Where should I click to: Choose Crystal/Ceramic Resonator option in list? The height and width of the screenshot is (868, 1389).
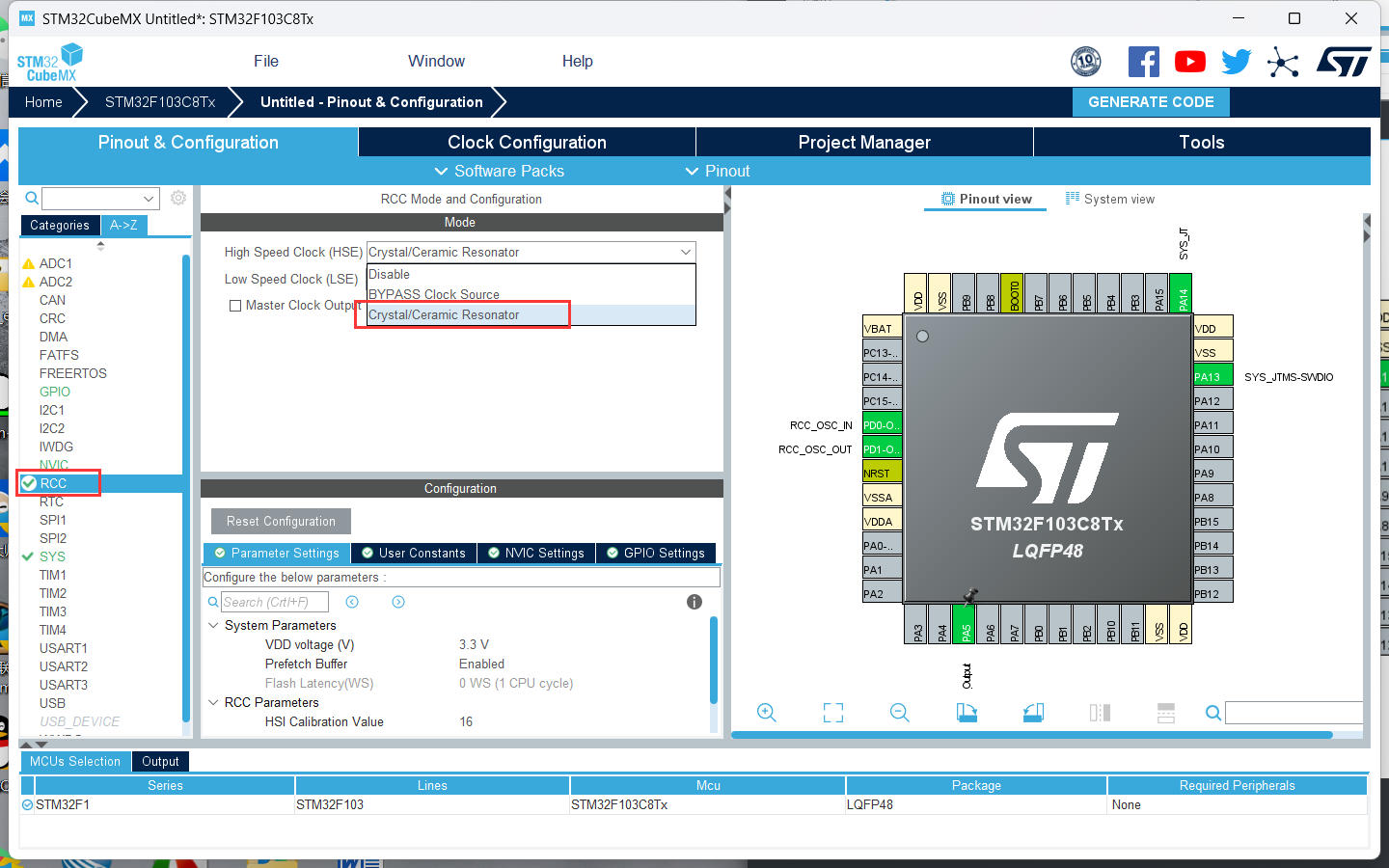[531, 314]
